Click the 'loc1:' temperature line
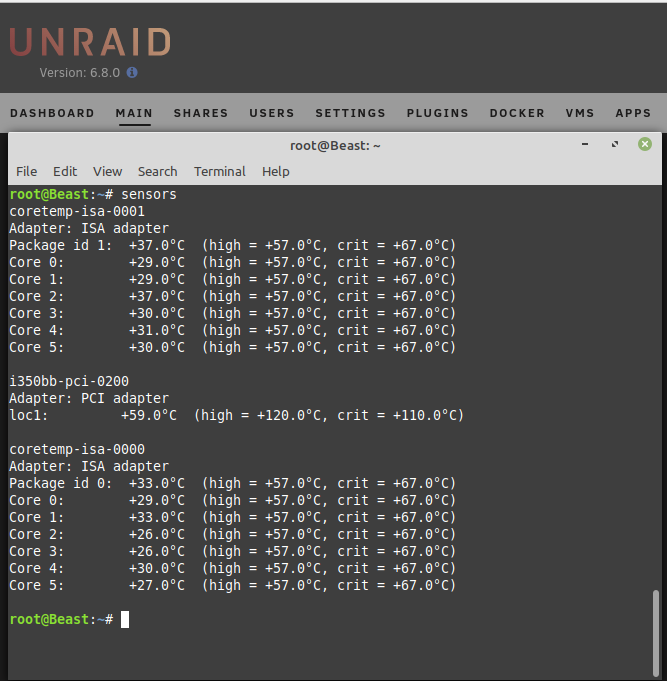Screen dimensions: 667x681 (x=237, y=415)
